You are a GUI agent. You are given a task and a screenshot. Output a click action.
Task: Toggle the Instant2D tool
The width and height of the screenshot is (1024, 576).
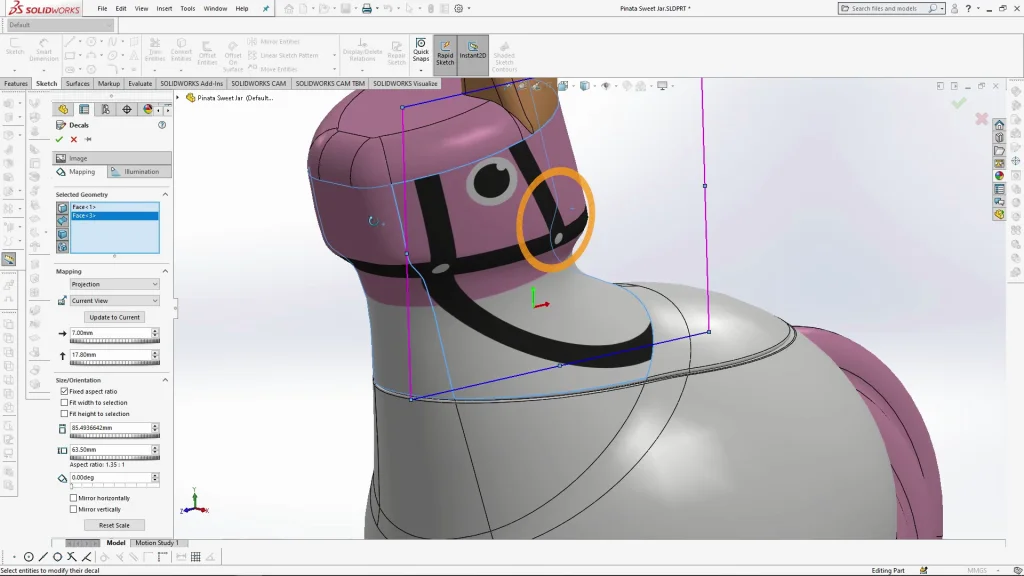[x=474, y=50]
